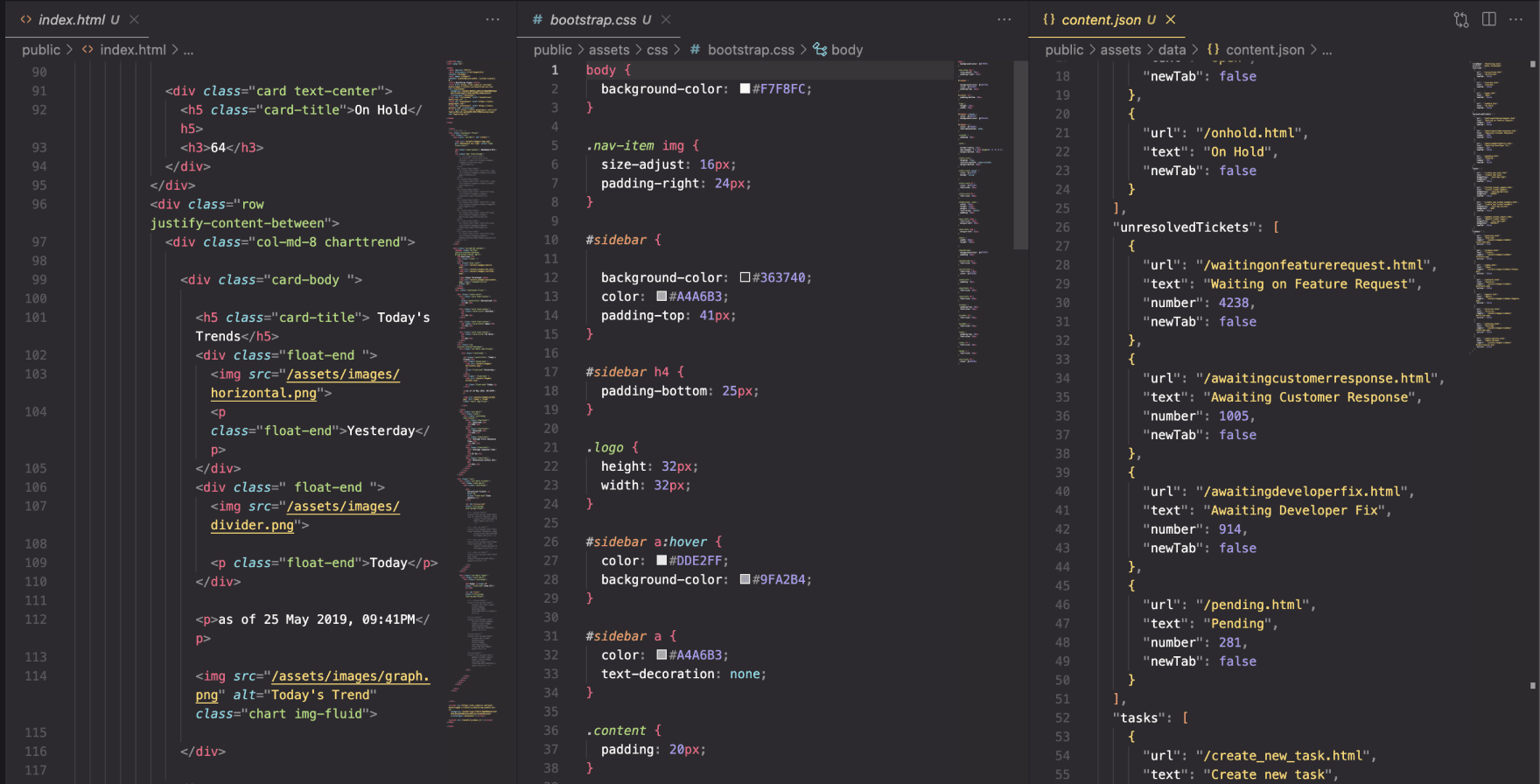Open More Actions for index.html group
The width and height of the screenshot is (1540, 784).
(x=493, y=19)
